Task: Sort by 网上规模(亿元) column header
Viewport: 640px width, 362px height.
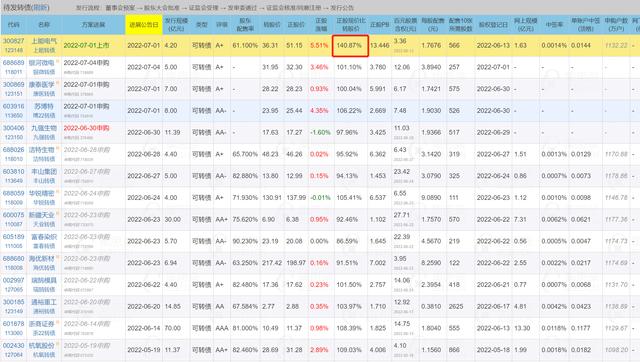Action: [x=525, y=24]
